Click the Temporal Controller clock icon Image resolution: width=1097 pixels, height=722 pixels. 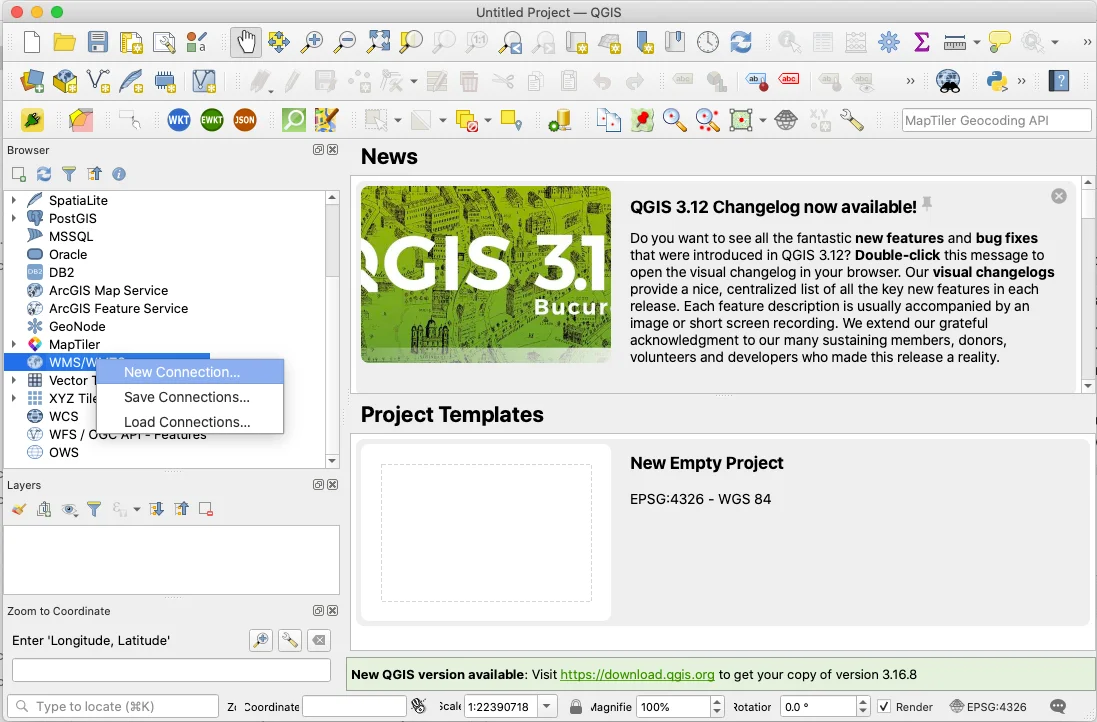click(x=707, y=42)
